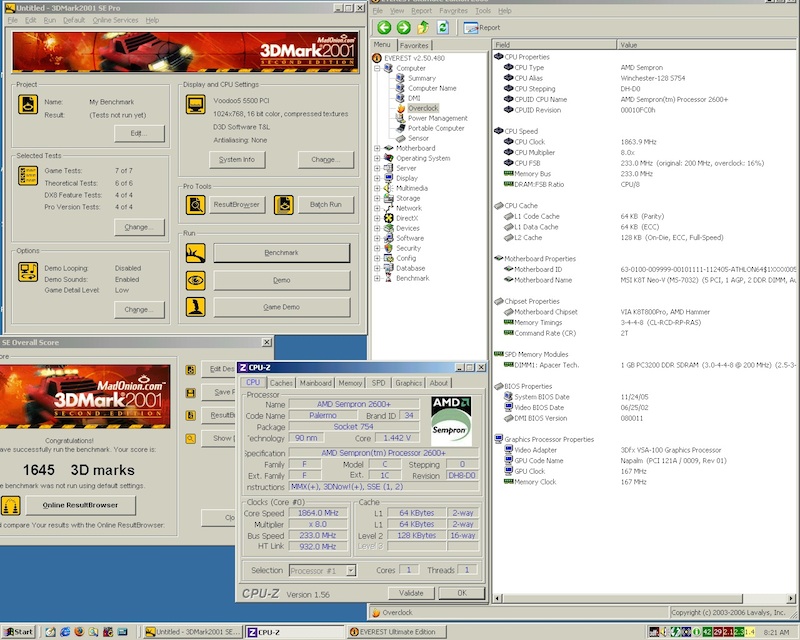Click the volume speaker icon in system tray
This screenshot has height=640, width=800.
point(663,632)
